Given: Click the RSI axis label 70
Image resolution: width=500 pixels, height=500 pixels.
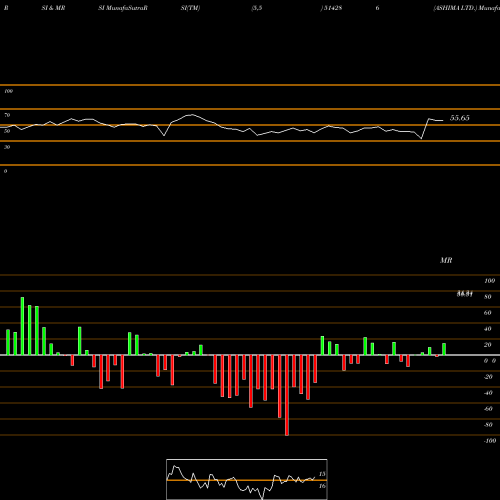Looking at the screenshot, I should coord(7,115).
